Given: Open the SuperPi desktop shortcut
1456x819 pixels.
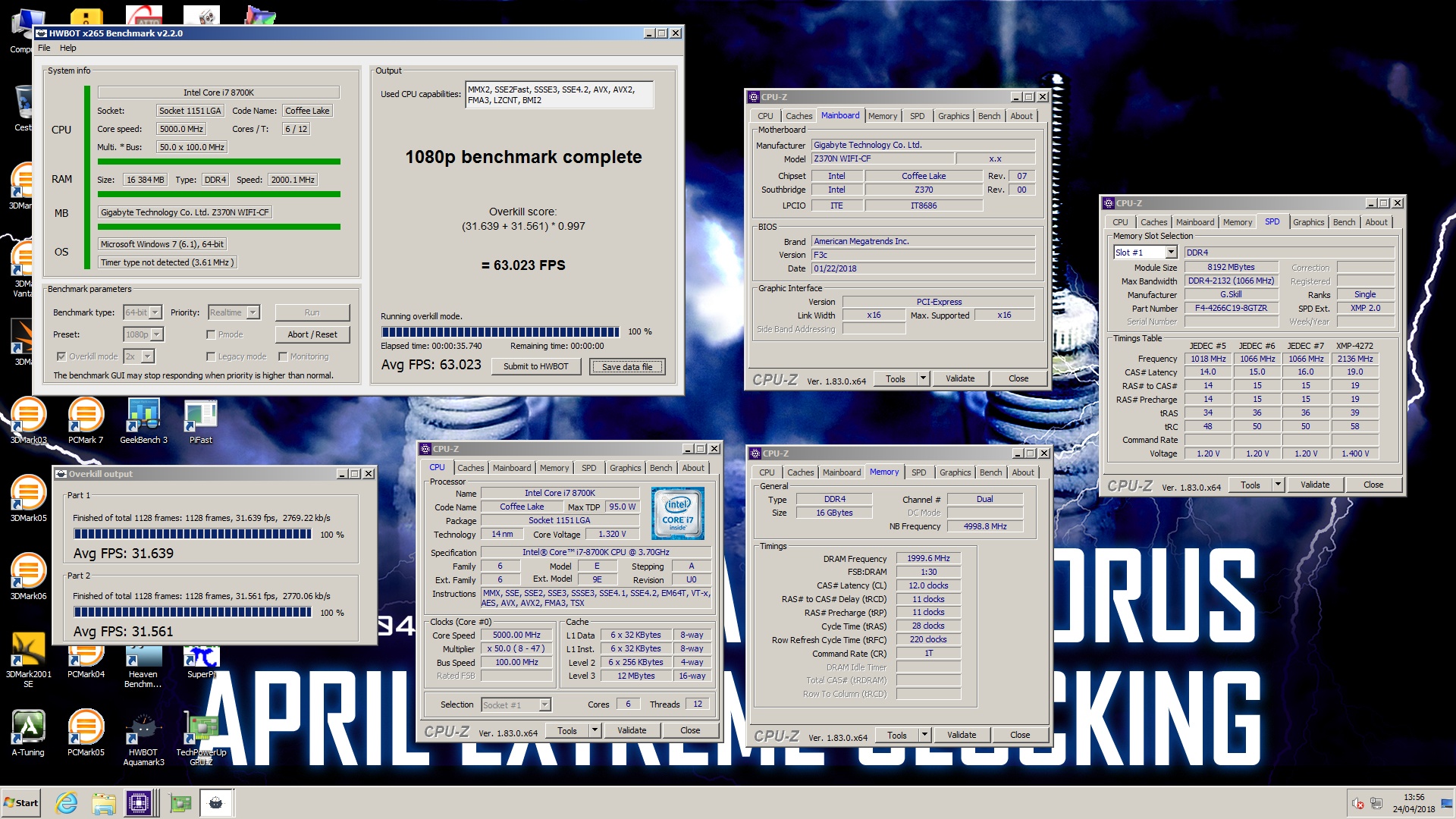Looking at the screenshot, I should [201, 664].
